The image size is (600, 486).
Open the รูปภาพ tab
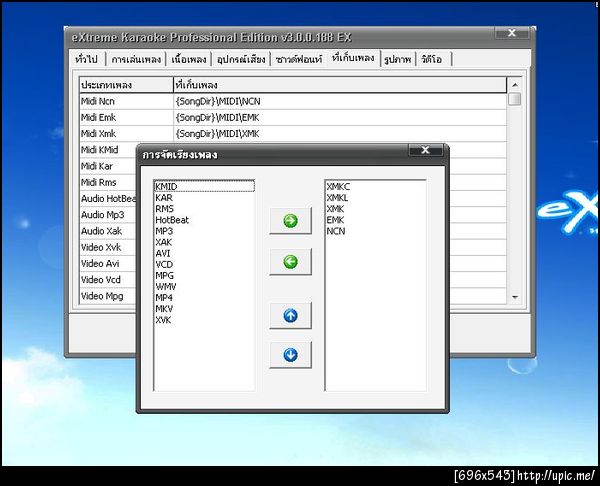click(398, 59)
